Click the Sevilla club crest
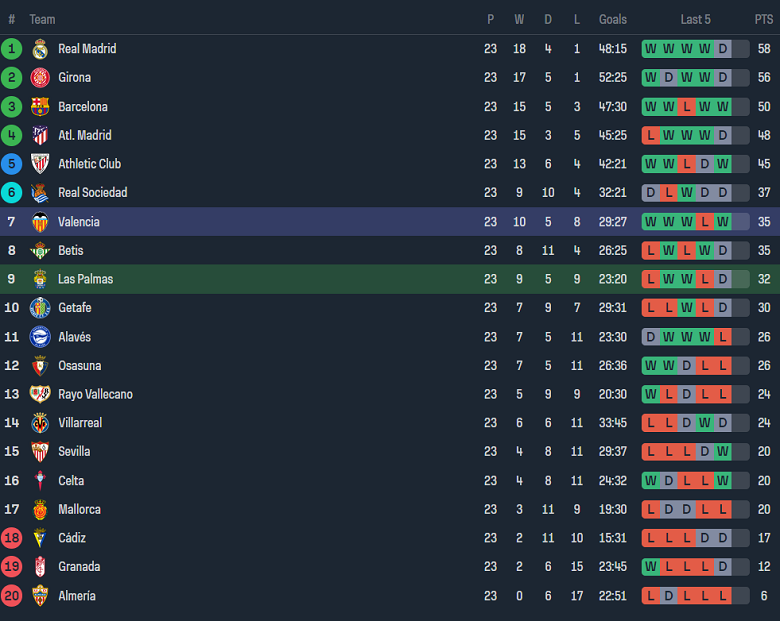The image size is (780, 621). point(40,452)
